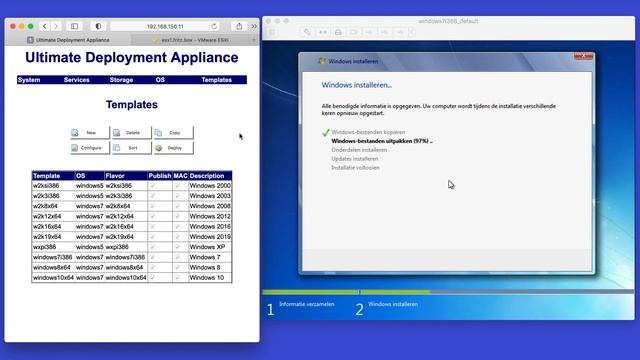Click 'Updates installeren' step text

(x=355, y=159)
